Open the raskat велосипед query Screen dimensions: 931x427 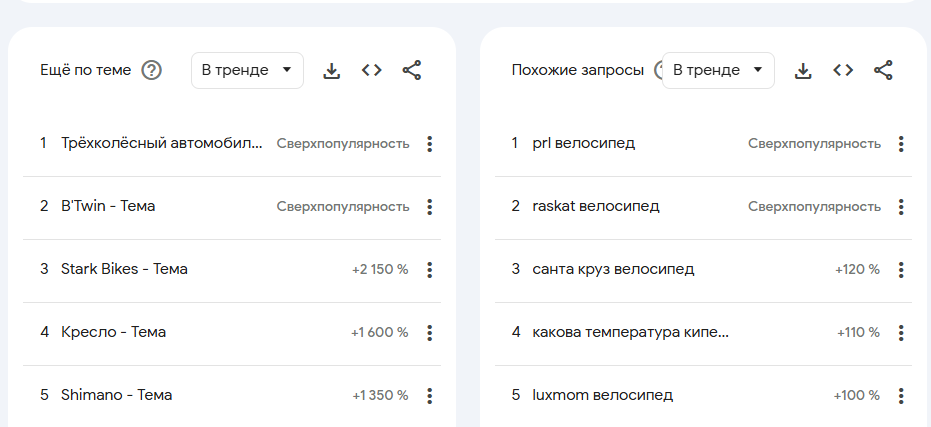(x=596, y=206)
